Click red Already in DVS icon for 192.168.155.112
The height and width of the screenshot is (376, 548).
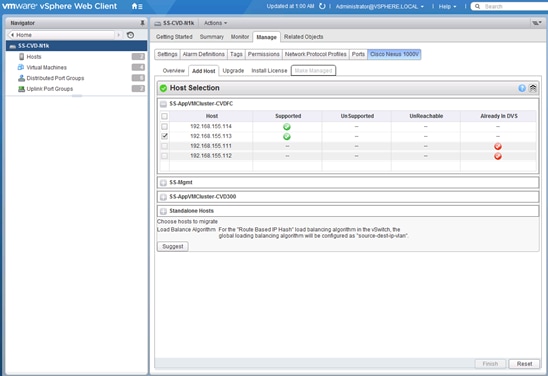tap(498, 156)
